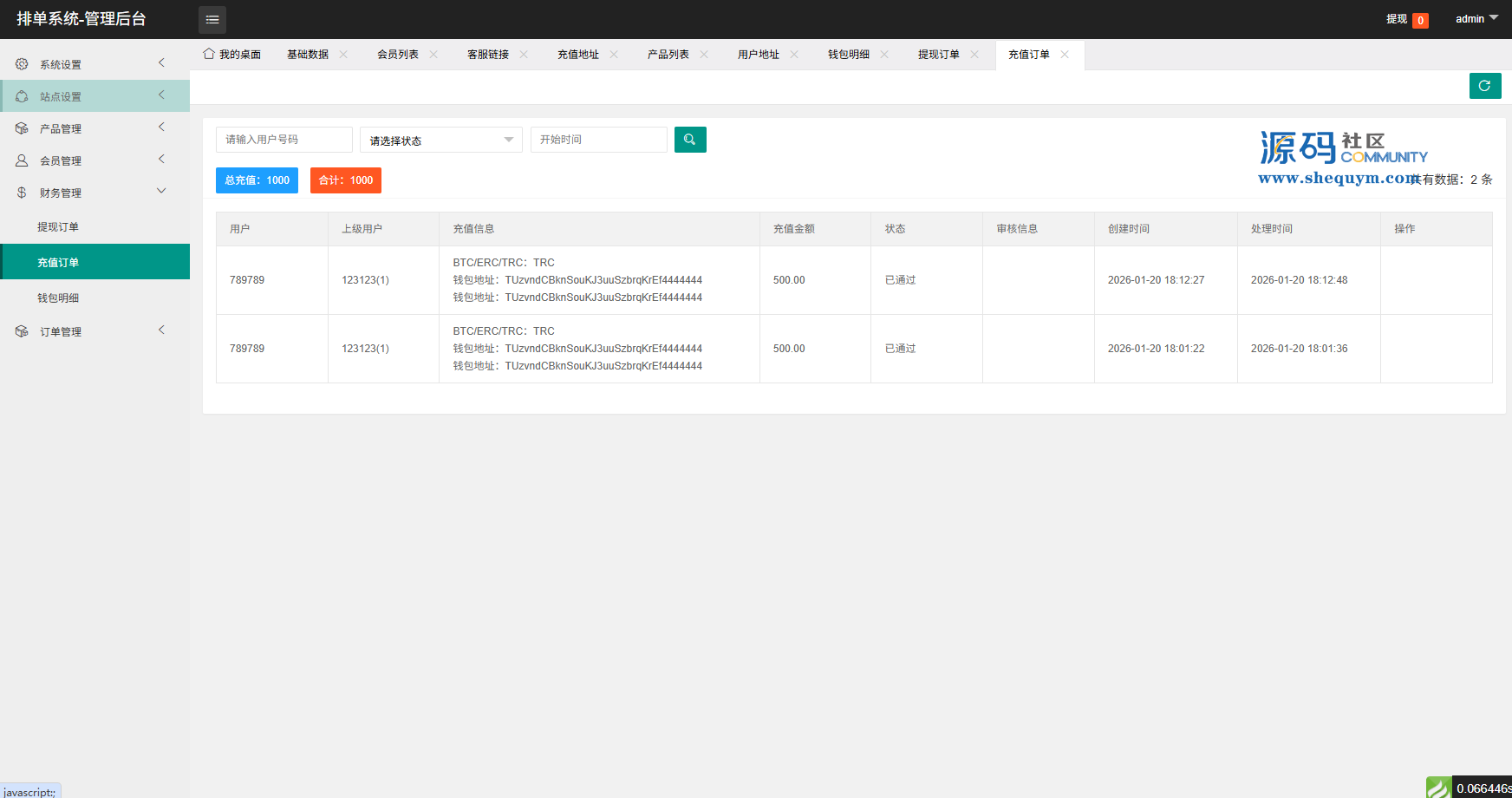Open the 请选择状态 dropdown
Viewport: 1512px width, 798px height.
coord(440,140)
